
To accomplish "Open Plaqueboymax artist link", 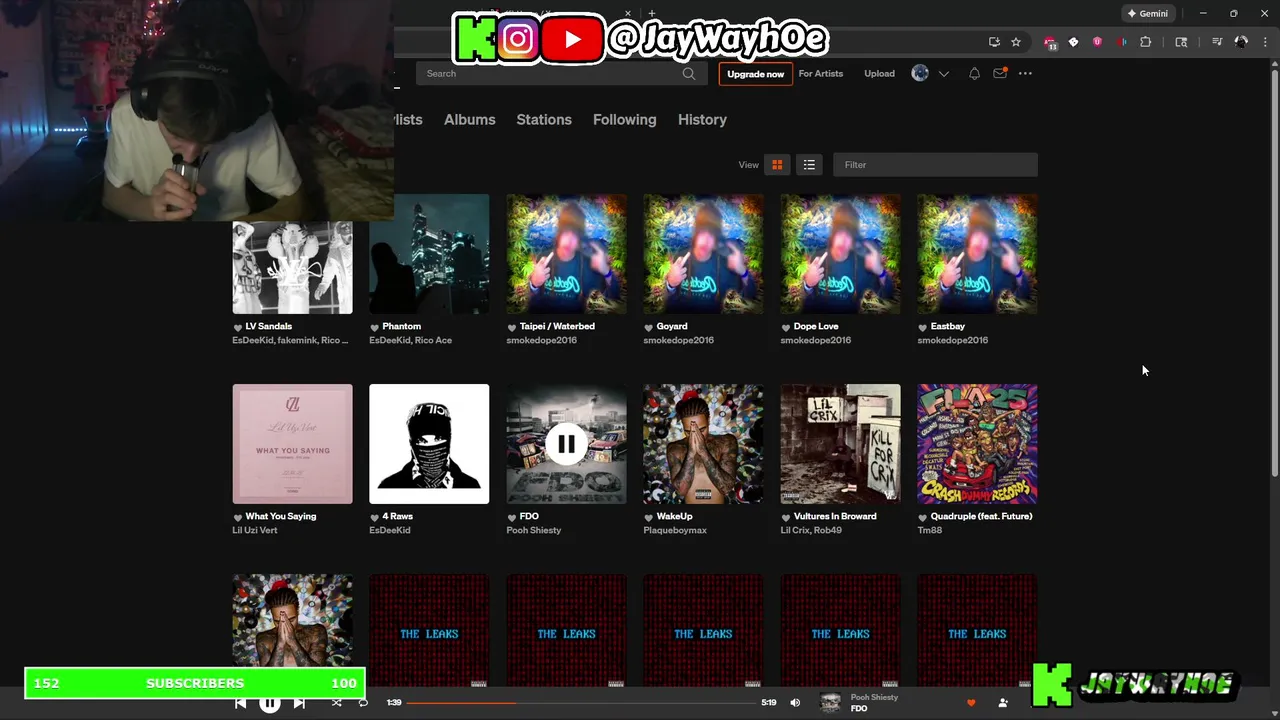I will tap(675, 530).
